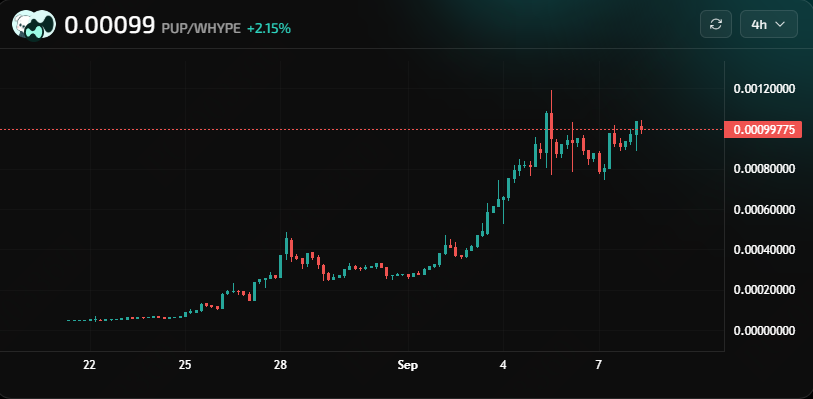Click the 0.00099 current price heading
Screen dimensions: 813x399
coord(109,25)
